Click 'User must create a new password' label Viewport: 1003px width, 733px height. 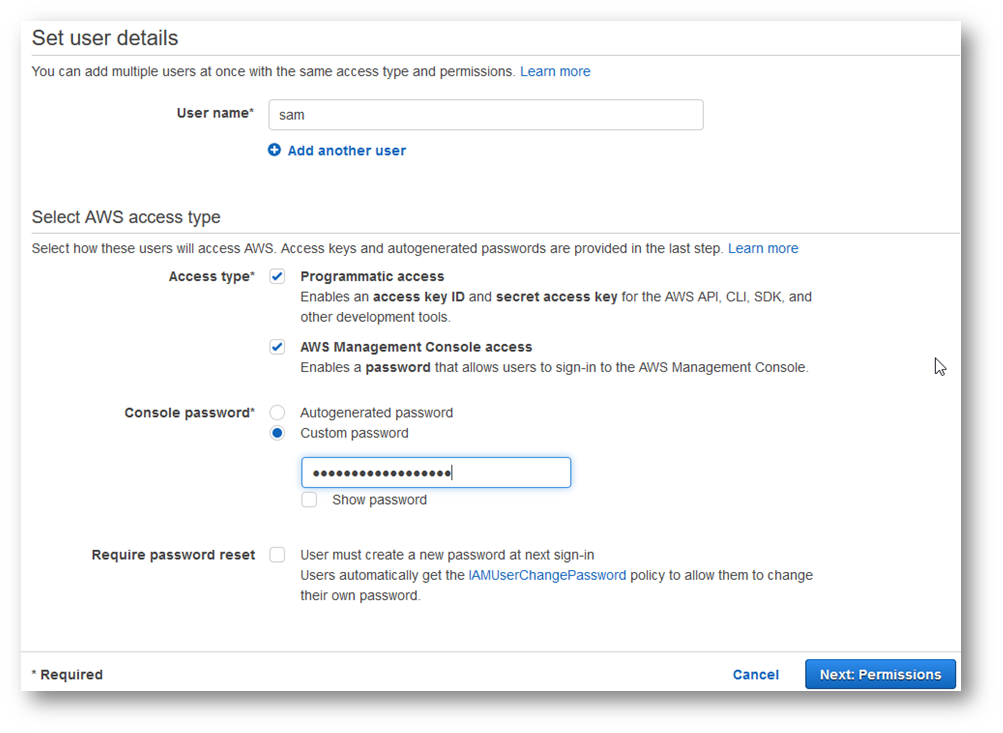[447, 555]
